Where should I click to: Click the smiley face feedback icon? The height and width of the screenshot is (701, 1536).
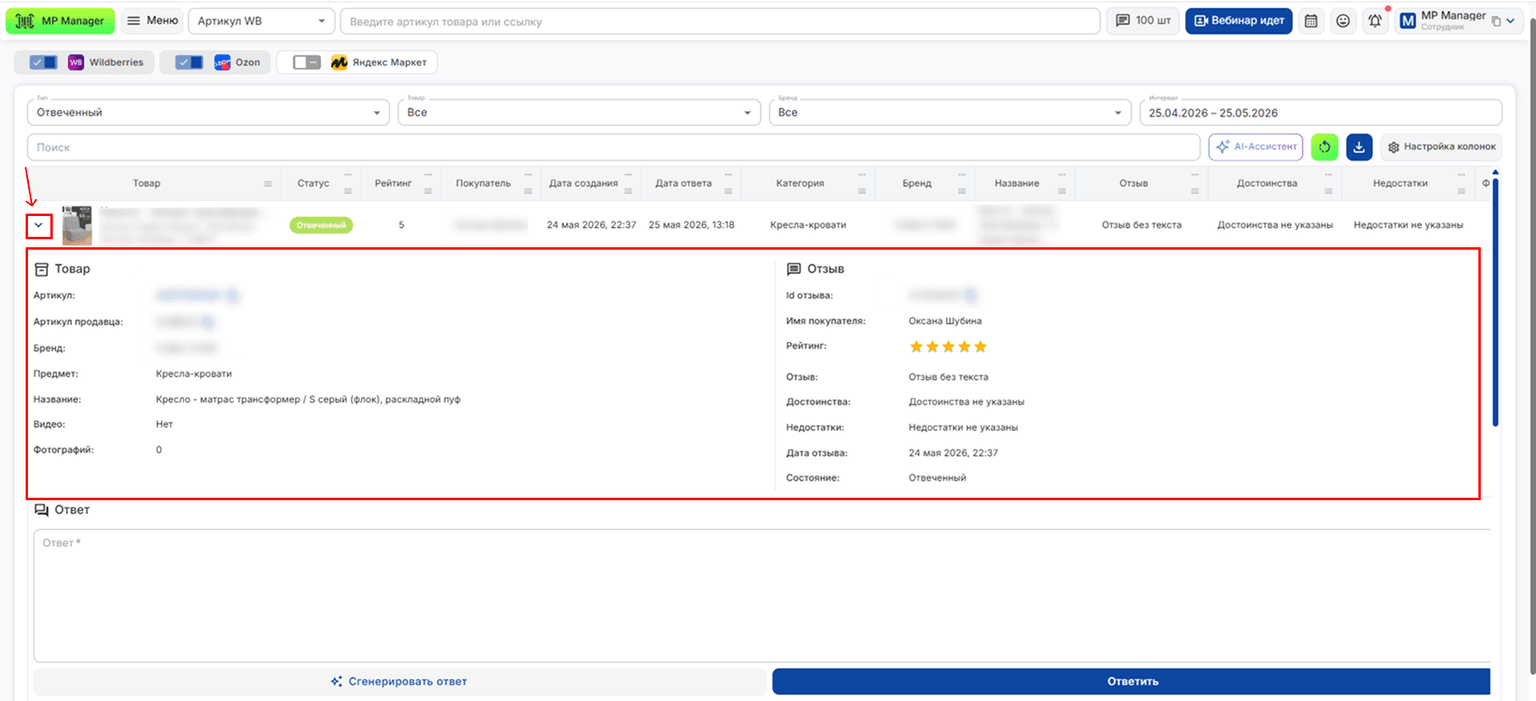click(1343, 21)
